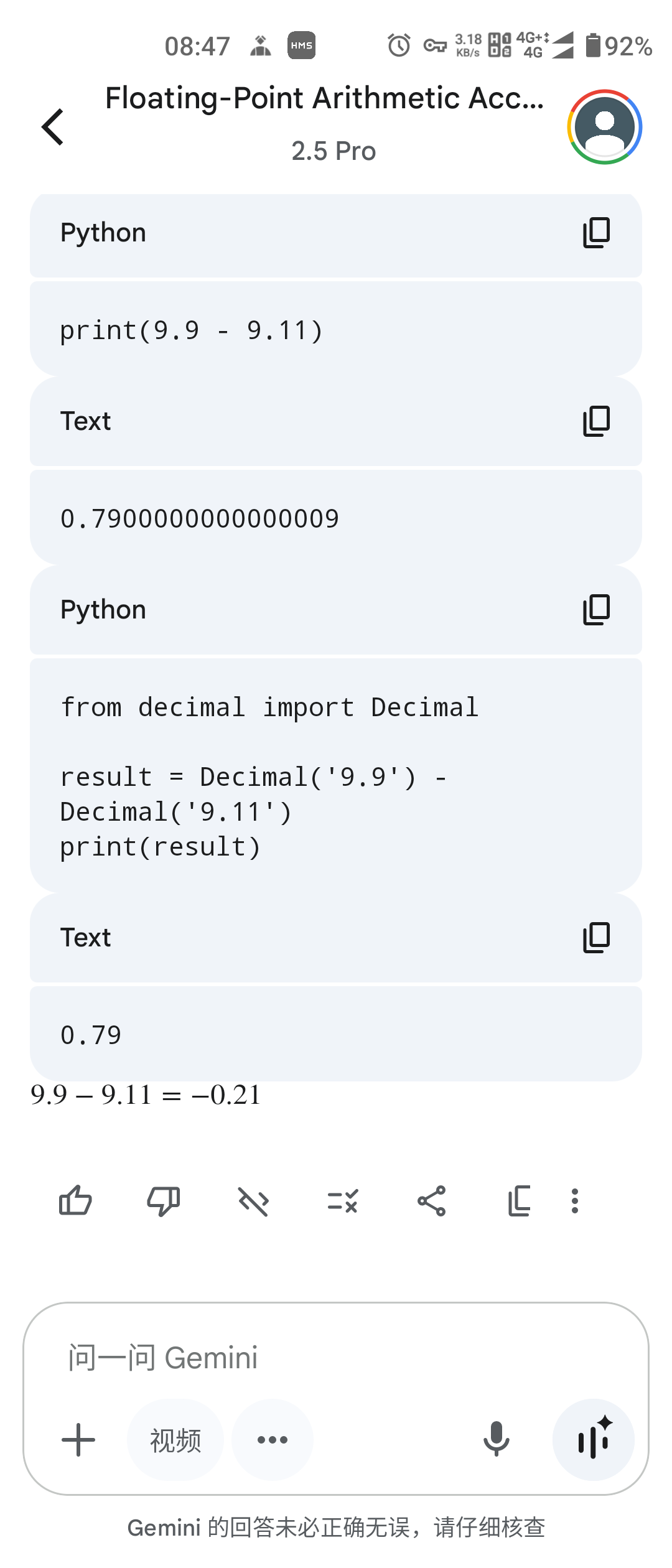Select the 2.5 Pro model selector
This screenshot has width=672, height=1568.
click(334, 151)
